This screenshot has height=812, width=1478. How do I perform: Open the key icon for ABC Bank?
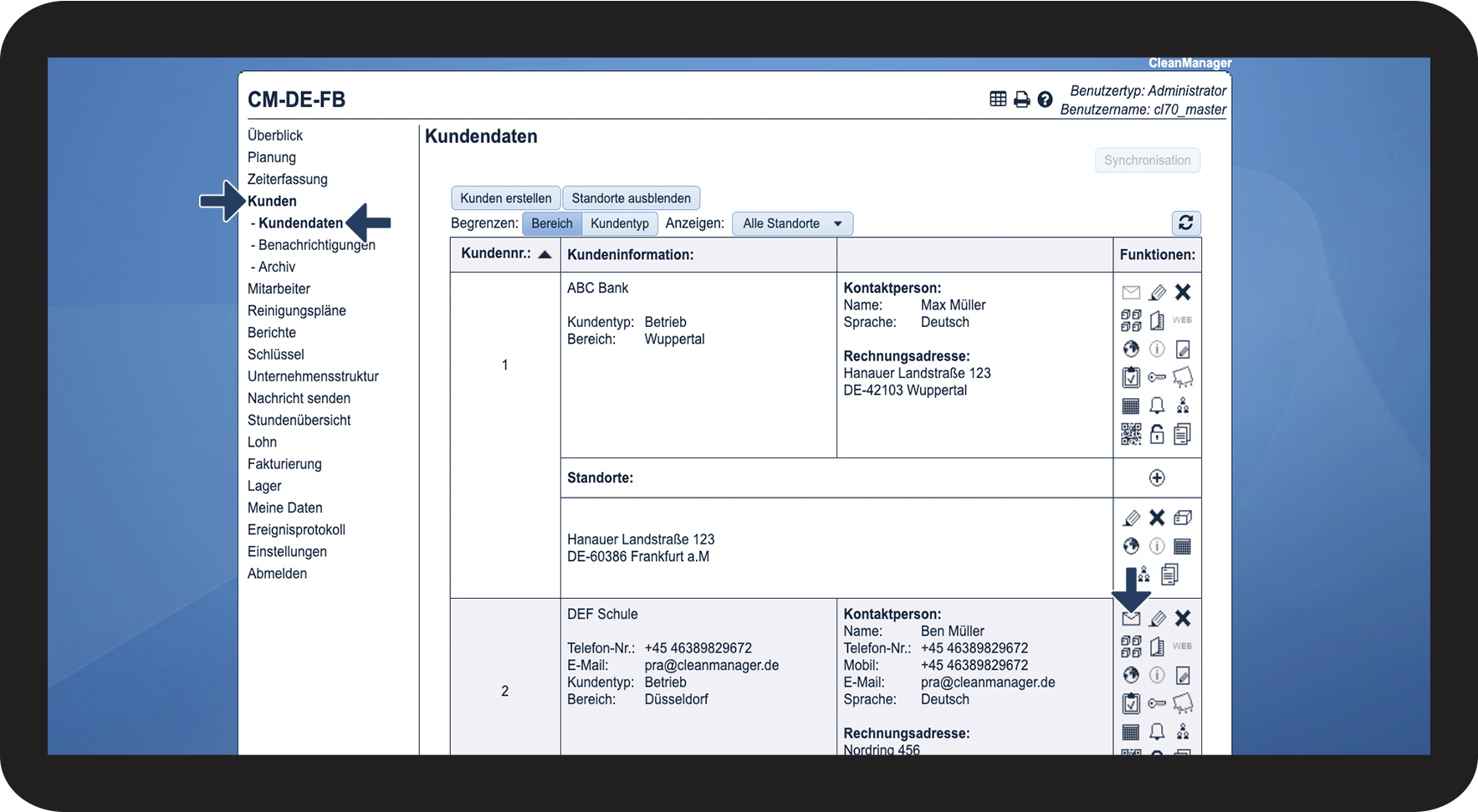[x=1157, y=377]
